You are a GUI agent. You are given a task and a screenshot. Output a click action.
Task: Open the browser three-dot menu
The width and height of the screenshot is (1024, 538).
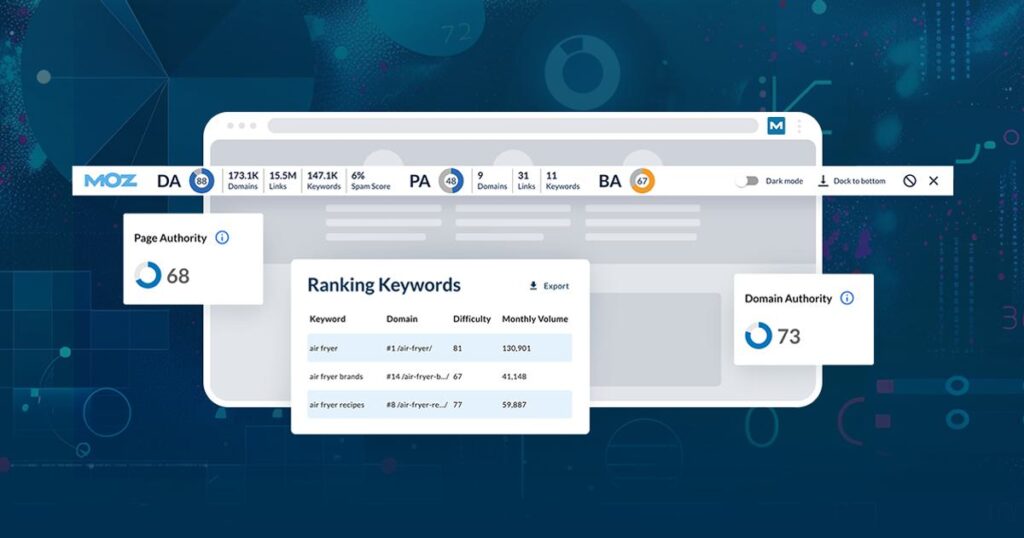tap(799, 125)
